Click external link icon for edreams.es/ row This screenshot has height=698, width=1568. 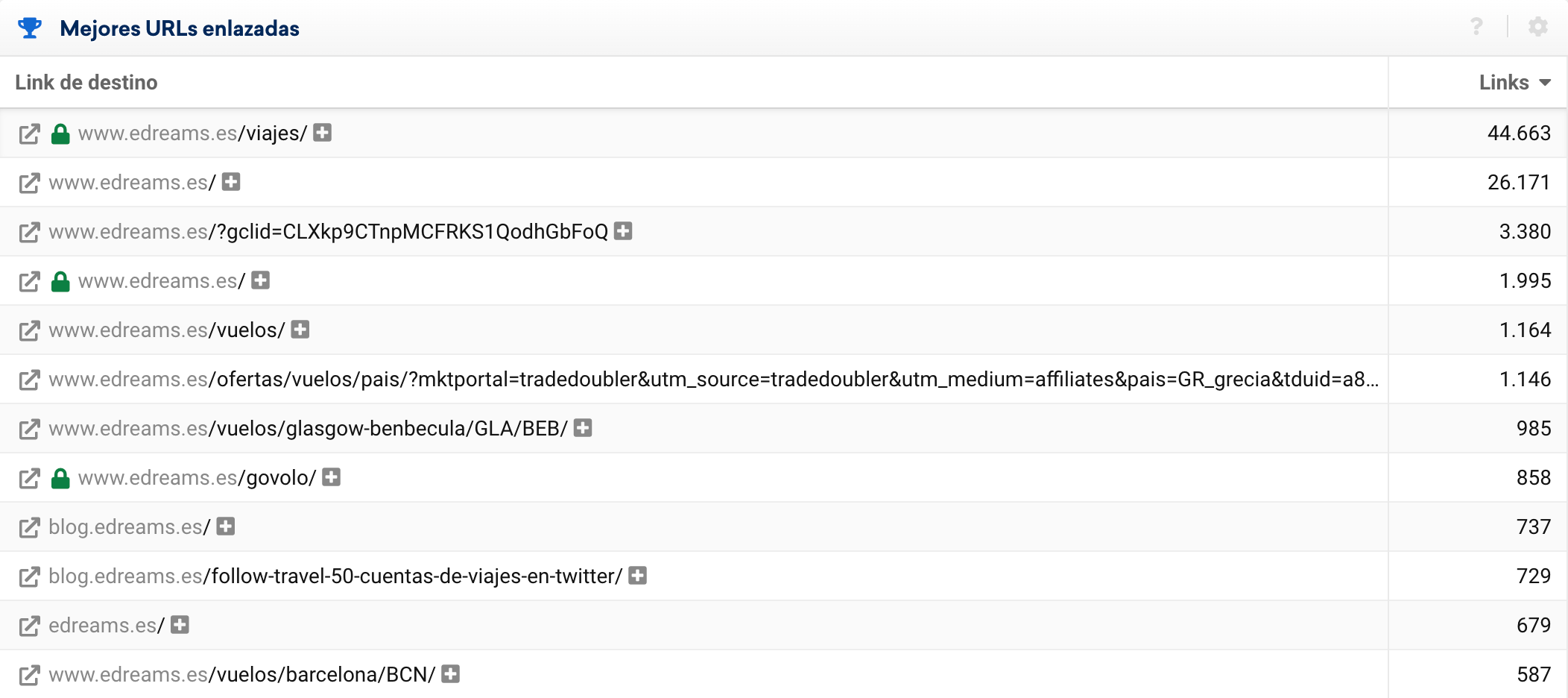pos(29,626)
